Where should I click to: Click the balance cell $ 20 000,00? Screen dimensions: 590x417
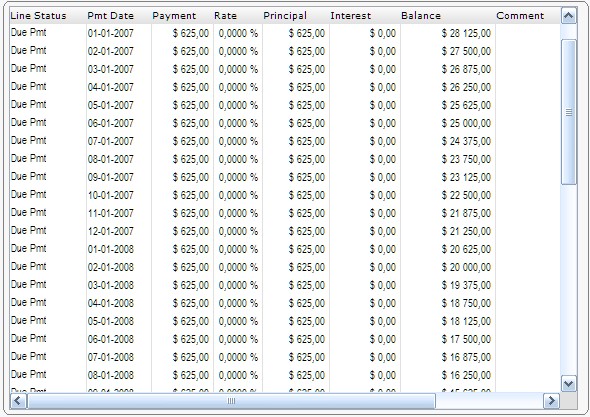[466, 267]
